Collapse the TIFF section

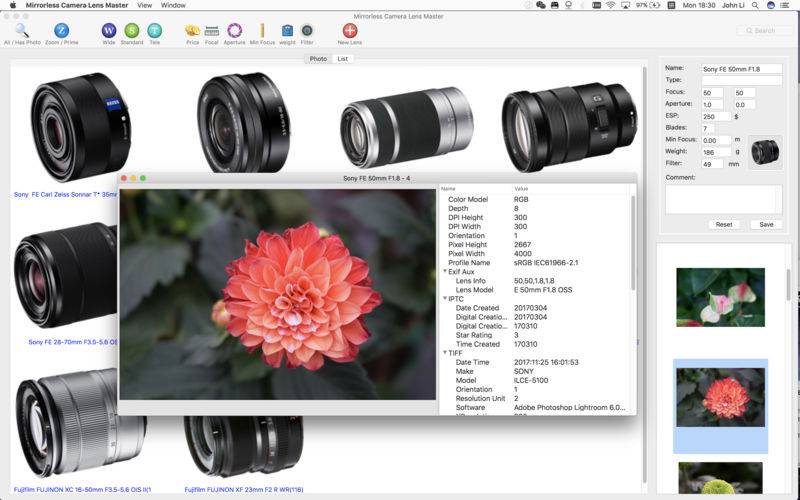pos(445,353)
